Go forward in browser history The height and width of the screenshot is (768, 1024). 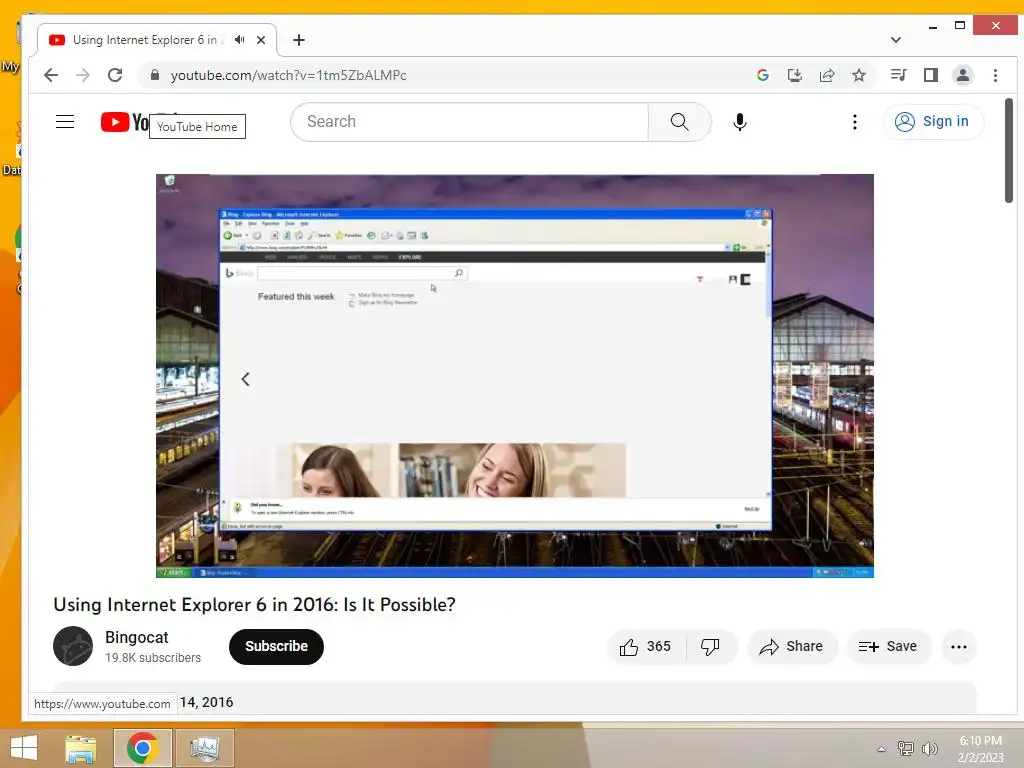point(83,75)
